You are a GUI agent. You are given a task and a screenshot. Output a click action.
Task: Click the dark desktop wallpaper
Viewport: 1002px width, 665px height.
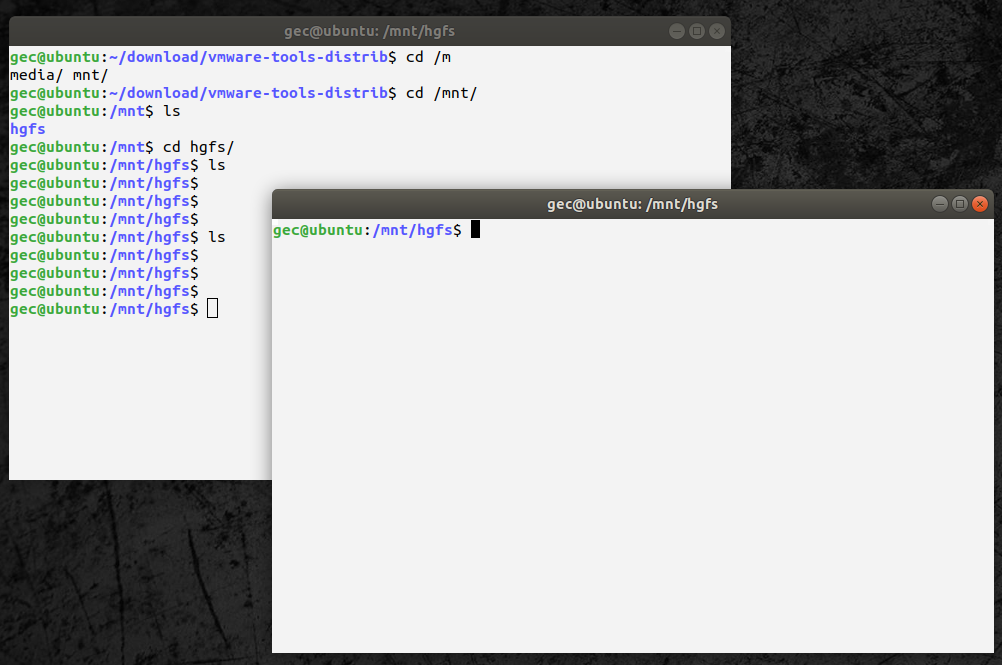click(130, 580)
